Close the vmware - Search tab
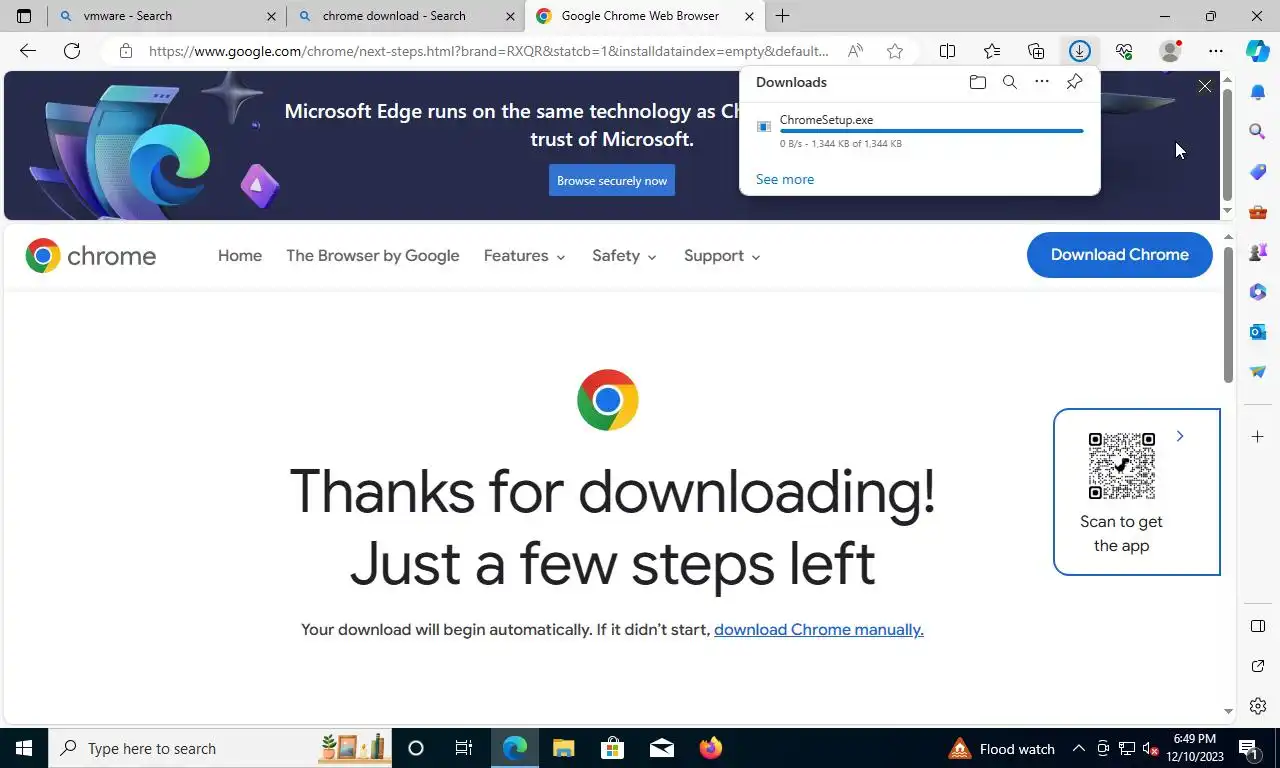 click(x=271, y=16)
